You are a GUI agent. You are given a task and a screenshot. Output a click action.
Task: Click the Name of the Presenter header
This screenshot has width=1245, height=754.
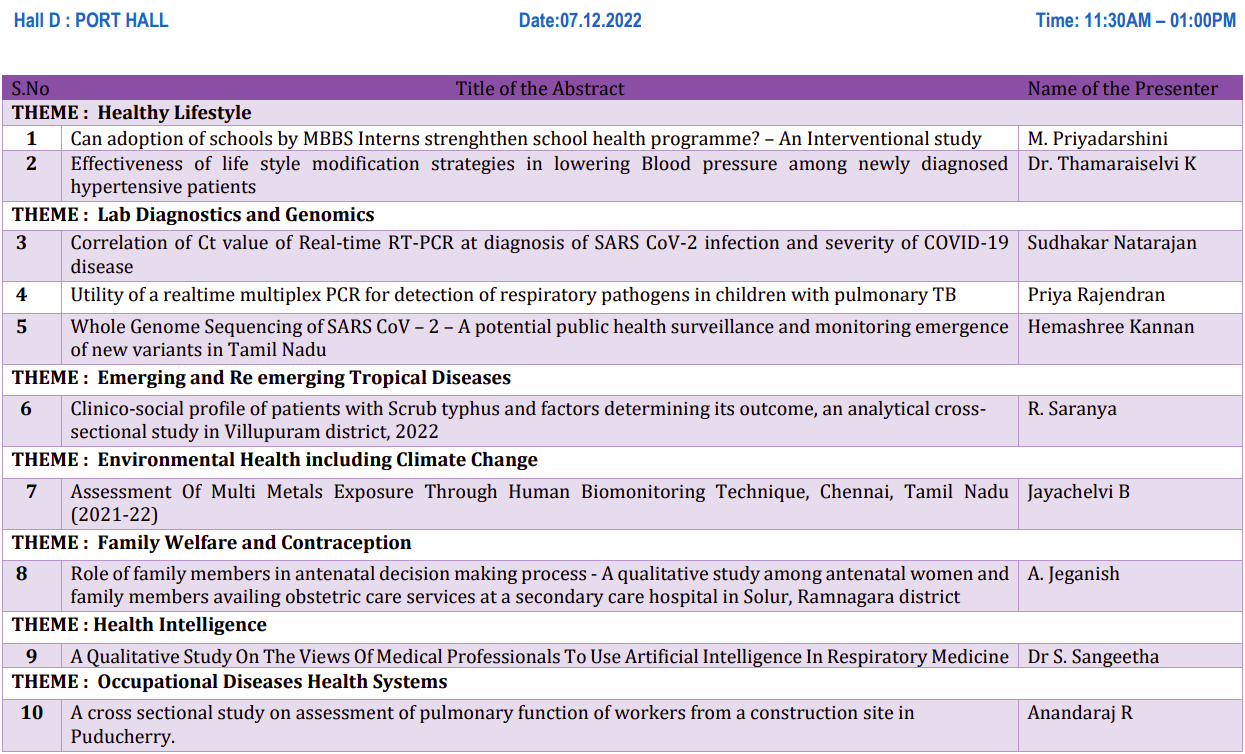(1123, 89)
